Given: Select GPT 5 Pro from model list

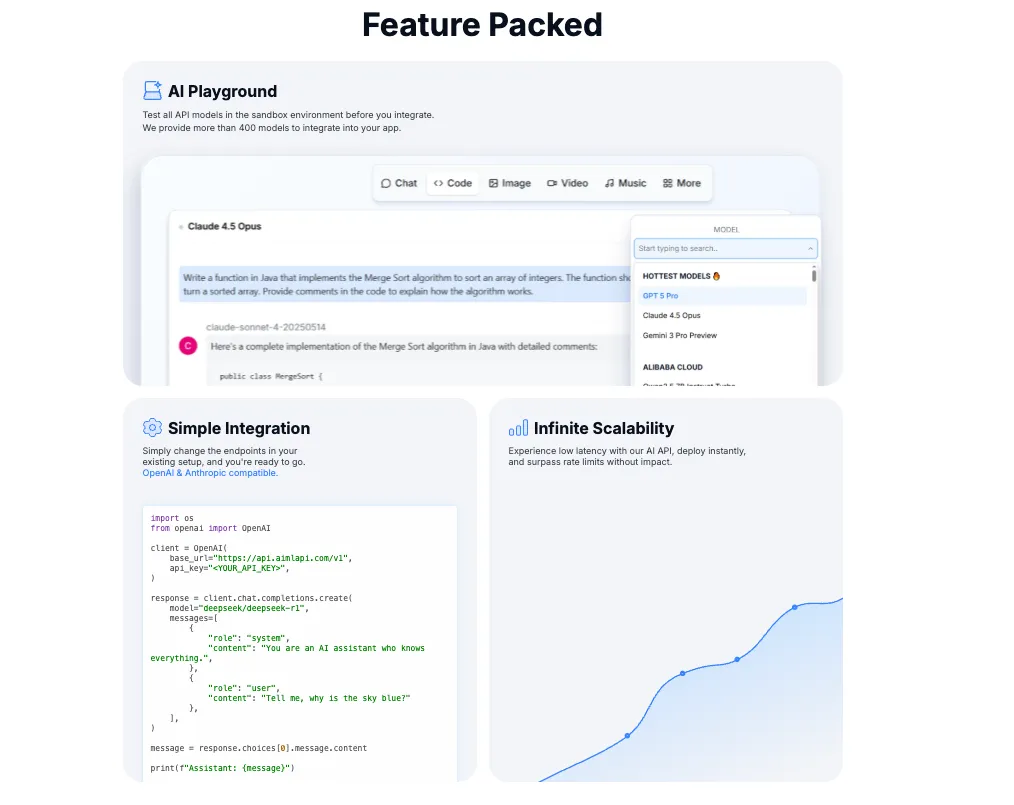Looking at the screenshot, I should pyautogui.click(x=722, y=295).
